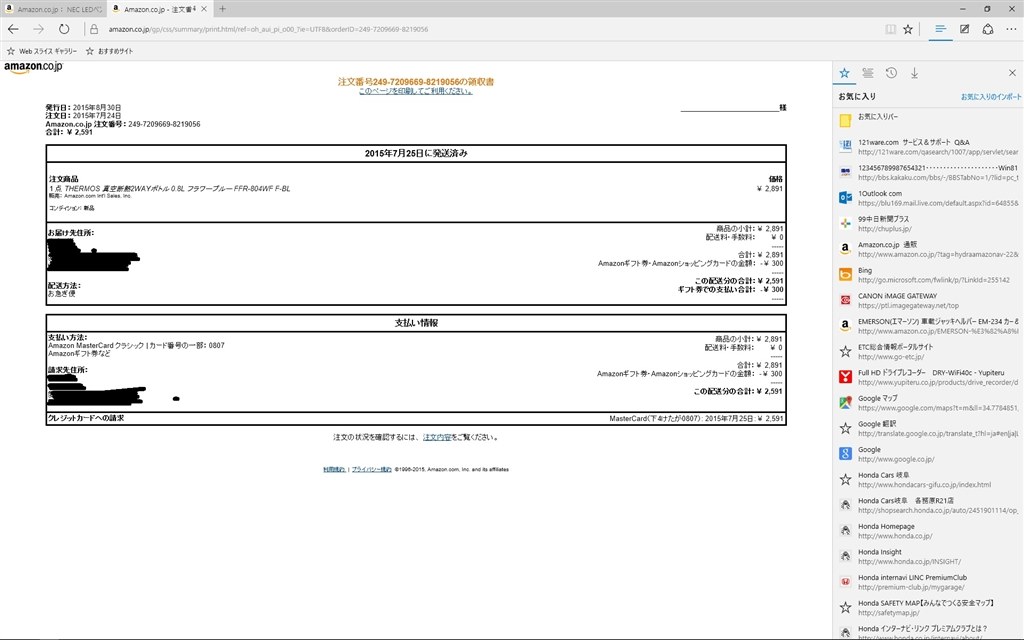The image size is (1024, 640).
Task: Open the CANON iMAGE GATEWAY favorite
Action: (929, 300)
